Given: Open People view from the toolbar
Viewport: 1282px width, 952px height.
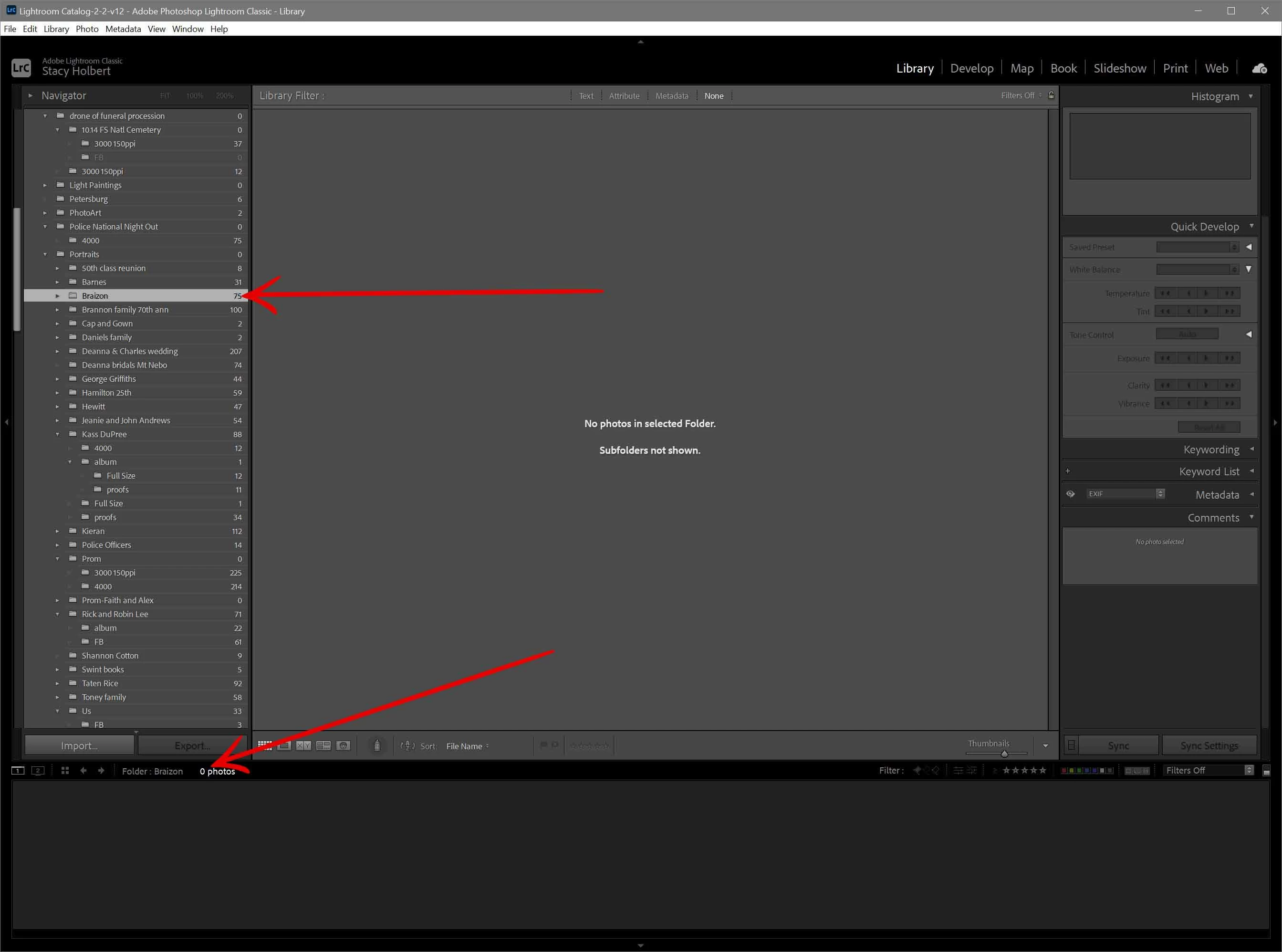Looking at the screenshot, I should [x=344, y=746].
